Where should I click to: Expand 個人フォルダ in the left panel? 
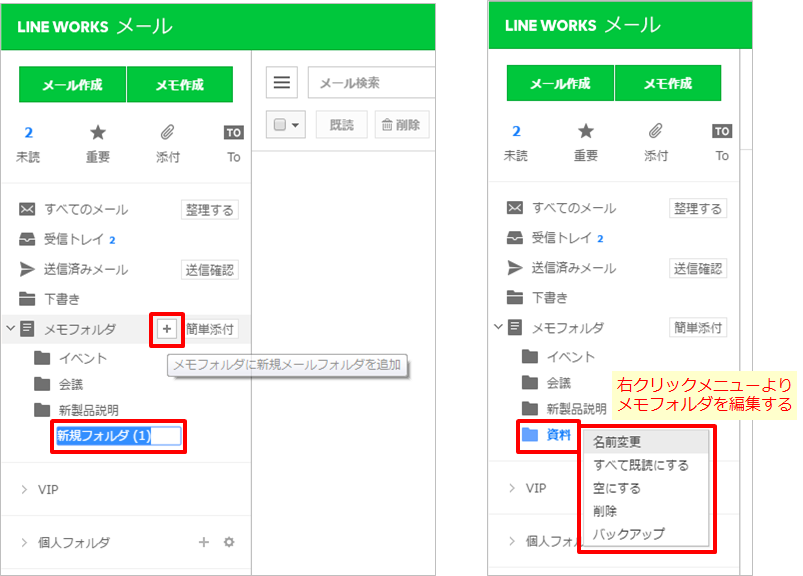click(x=25, y=542)
